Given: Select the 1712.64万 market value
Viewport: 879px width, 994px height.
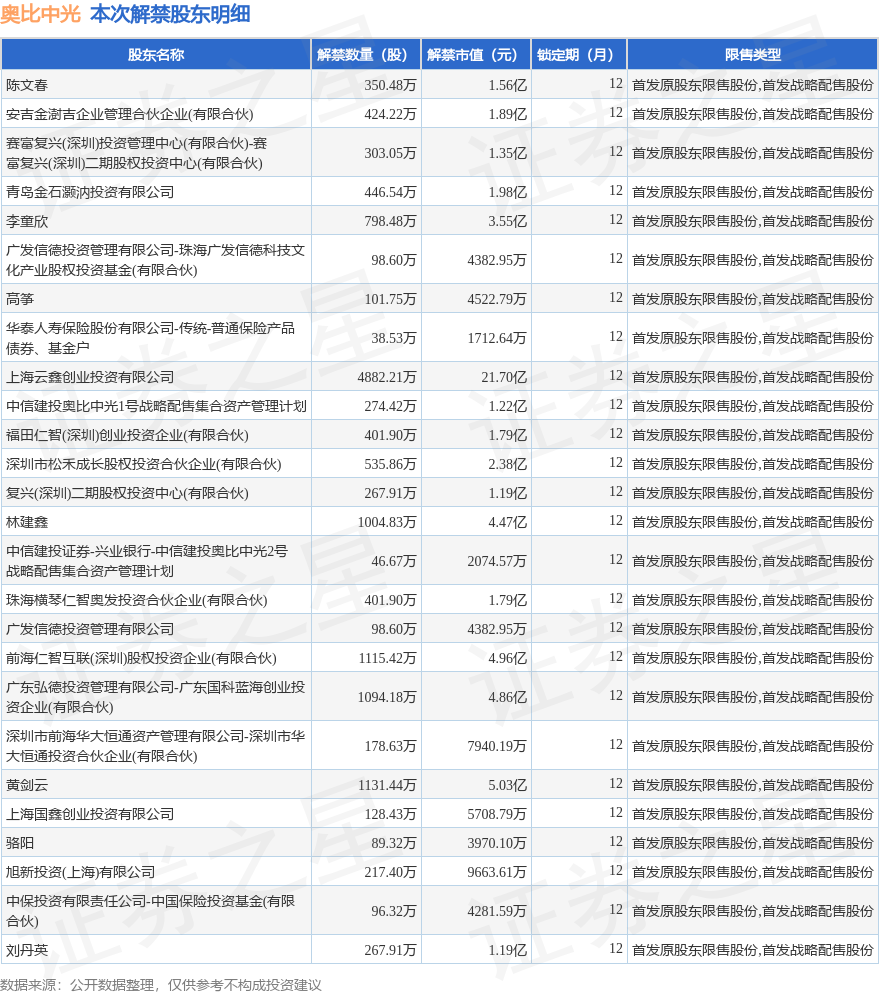Looking at the screenshot, I should (x=497, y=339).
